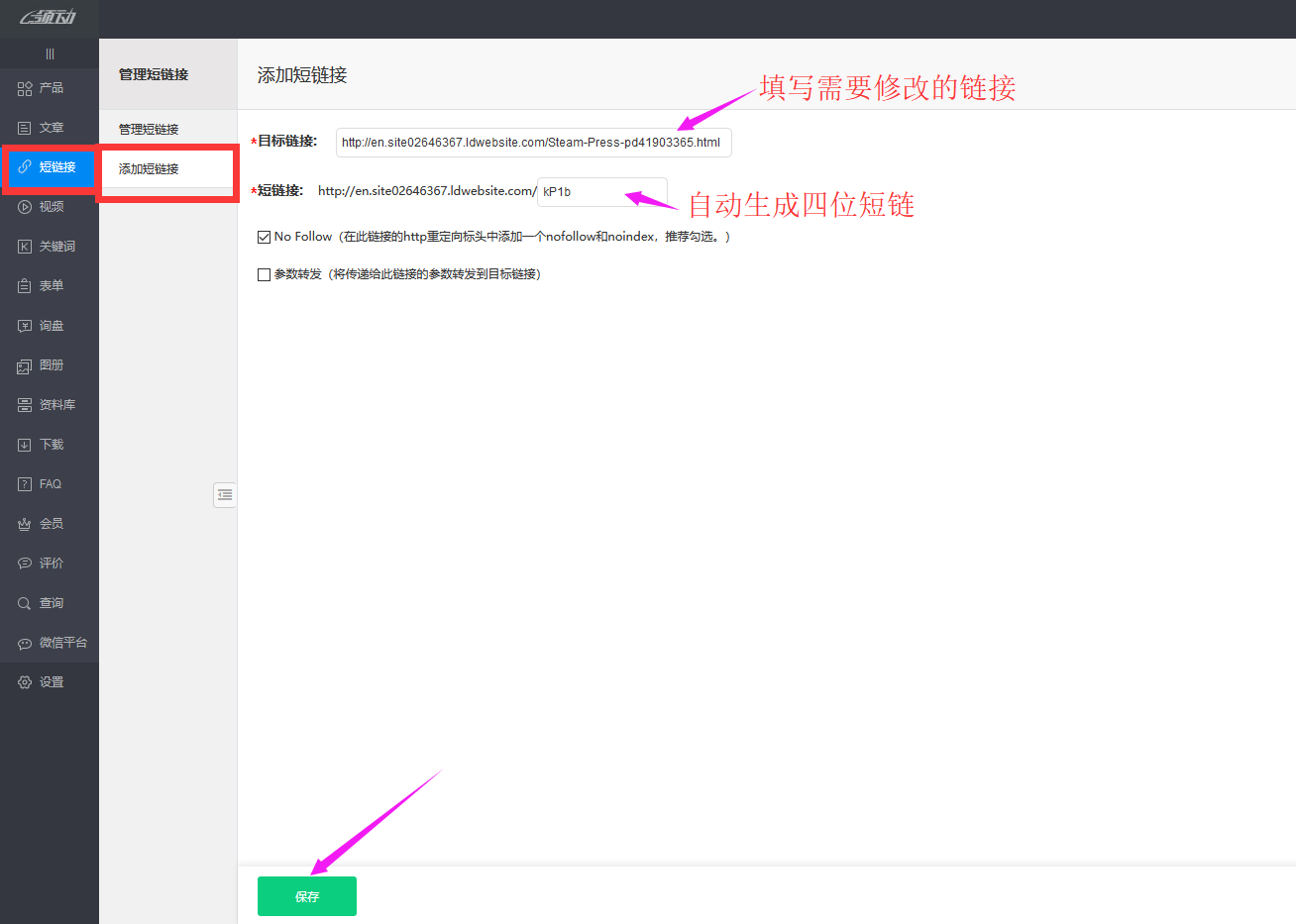Open the 下载 (Download) sidebar icon

point(25,445)
